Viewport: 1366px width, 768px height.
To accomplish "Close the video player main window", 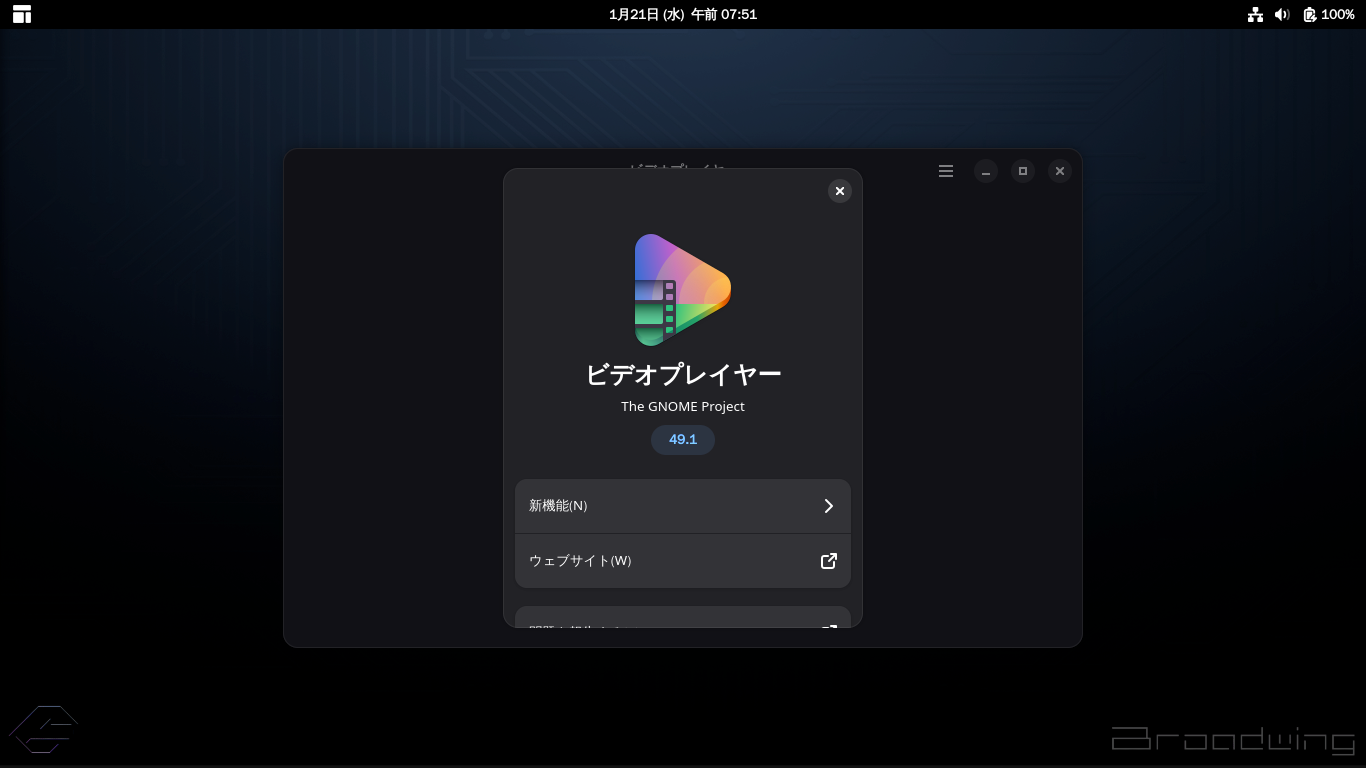I will pos(1060,171).
